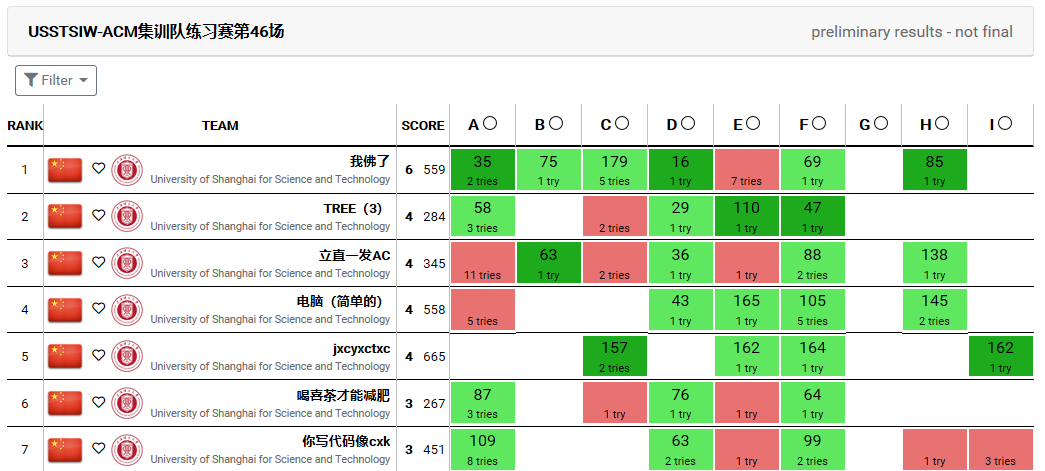Click China flag in rank 1 row

pyautogui.click(x=65, y=170)
